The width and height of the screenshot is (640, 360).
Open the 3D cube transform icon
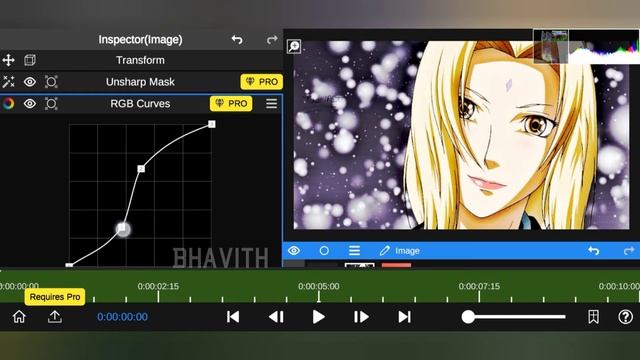click(x=30, y=60)
